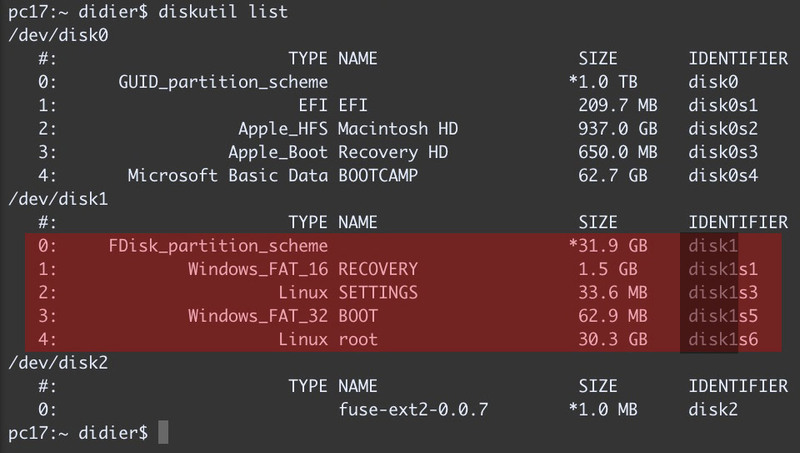Click the FDisk_partition_scheme type text
Screen dimensions: 800x453
218,246
